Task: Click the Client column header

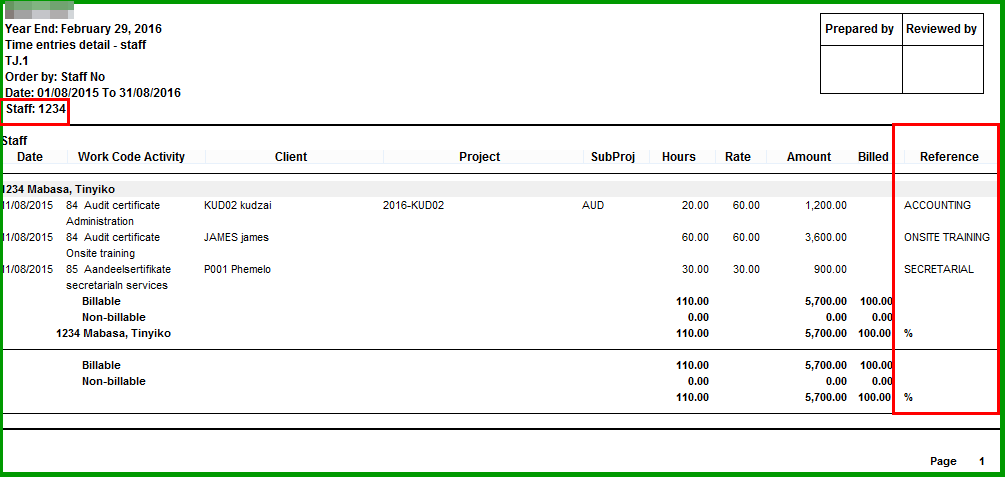Action: (291, 157)
